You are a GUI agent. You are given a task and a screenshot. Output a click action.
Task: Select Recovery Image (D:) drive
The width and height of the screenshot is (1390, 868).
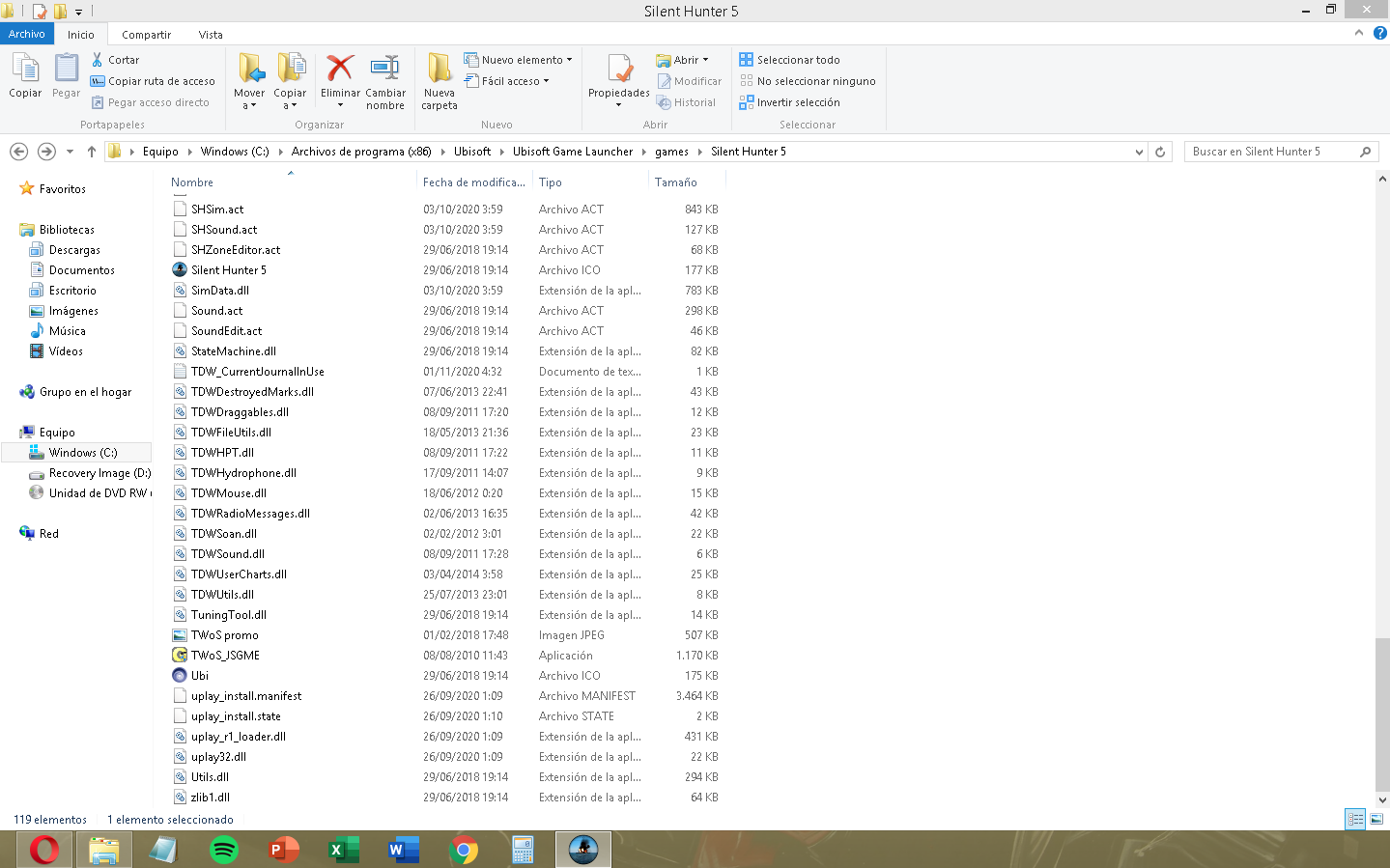tap(90, 473)
